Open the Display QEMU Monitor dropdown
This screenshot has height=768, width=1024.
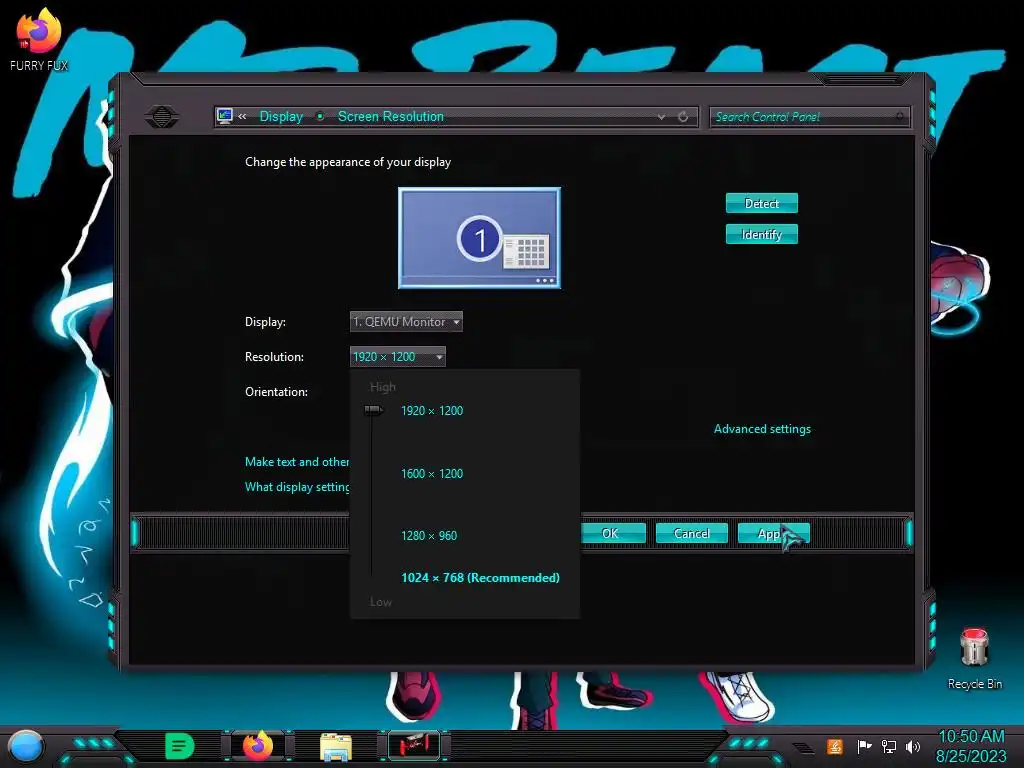[406, 321]
